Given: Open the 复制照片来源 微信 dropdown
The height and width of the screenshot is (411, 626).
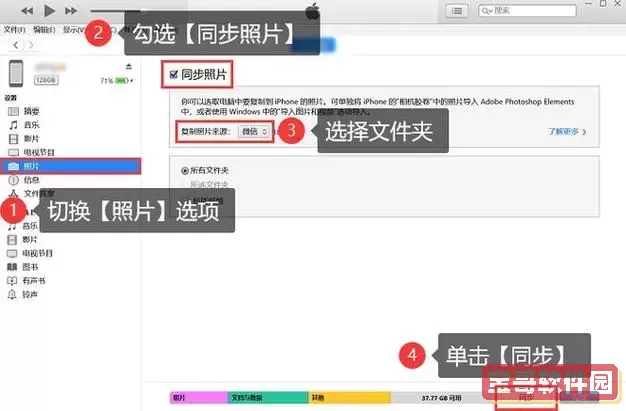Looking at the screenshot, I should 254,131.
